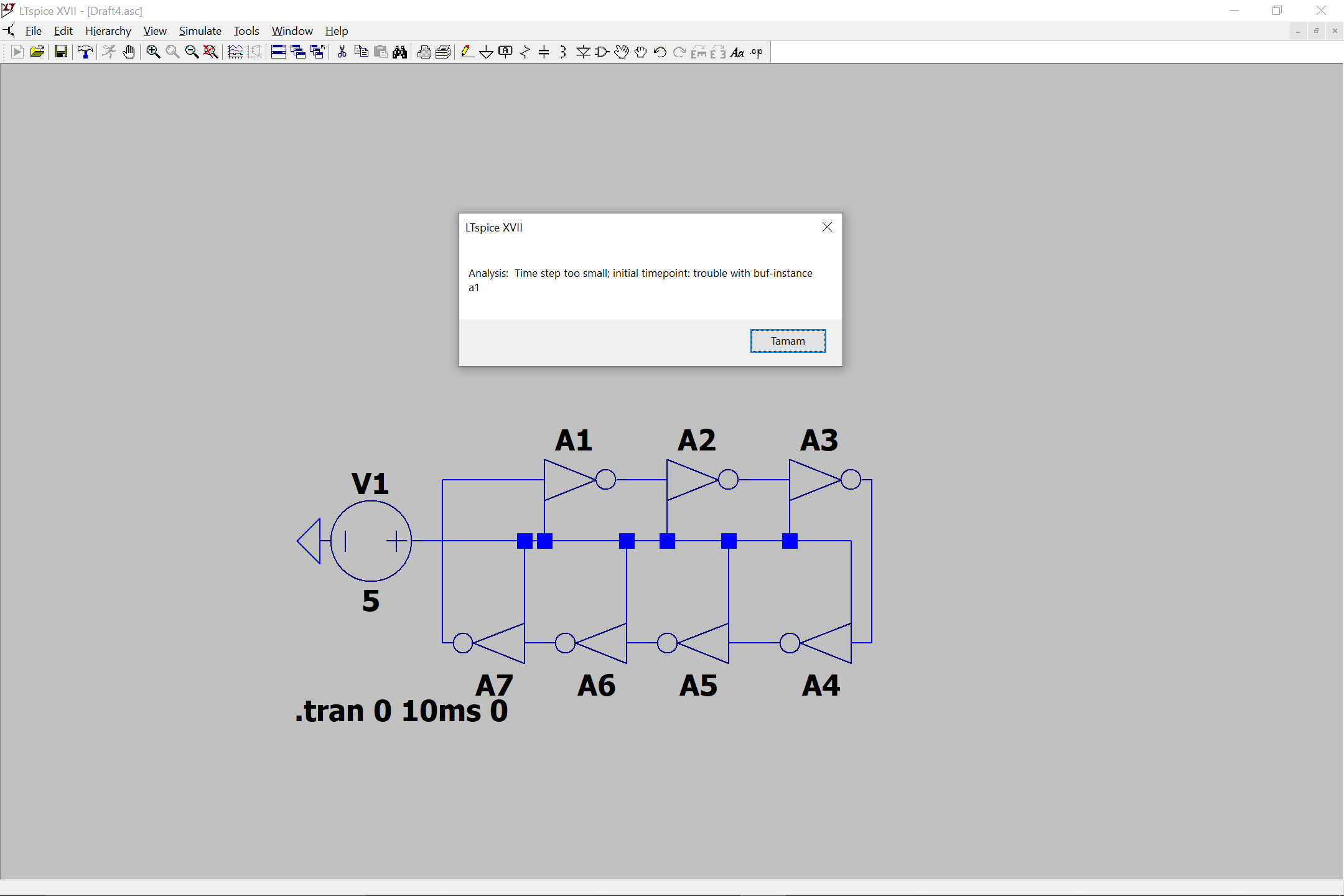Place a Resistor component
The width and height of the screenshot is (1344, 896).
click(x=525, y=52)
